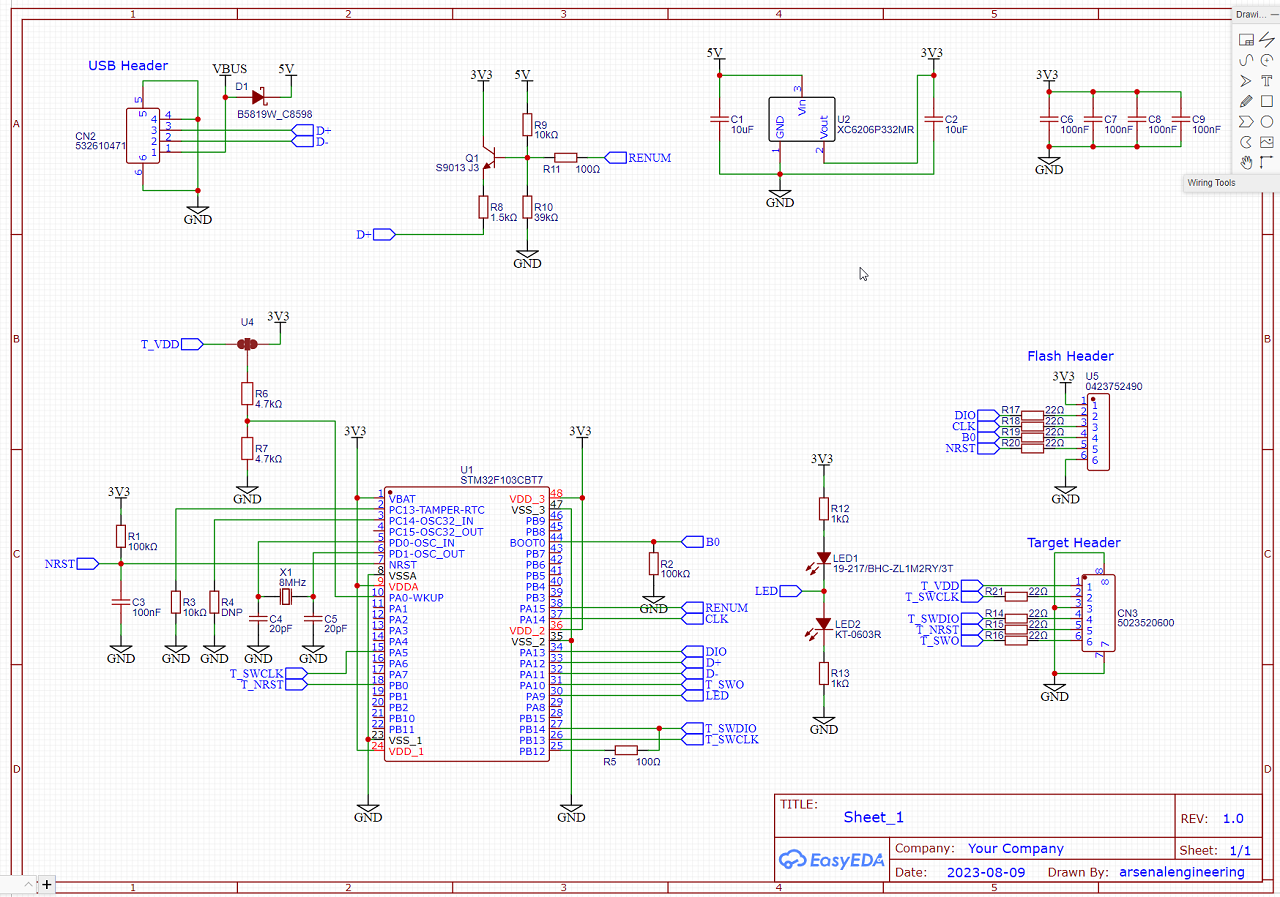This screenshot has width=1280, height=897.
Task: Activate the Text tool
Action: coord(1266,81)
